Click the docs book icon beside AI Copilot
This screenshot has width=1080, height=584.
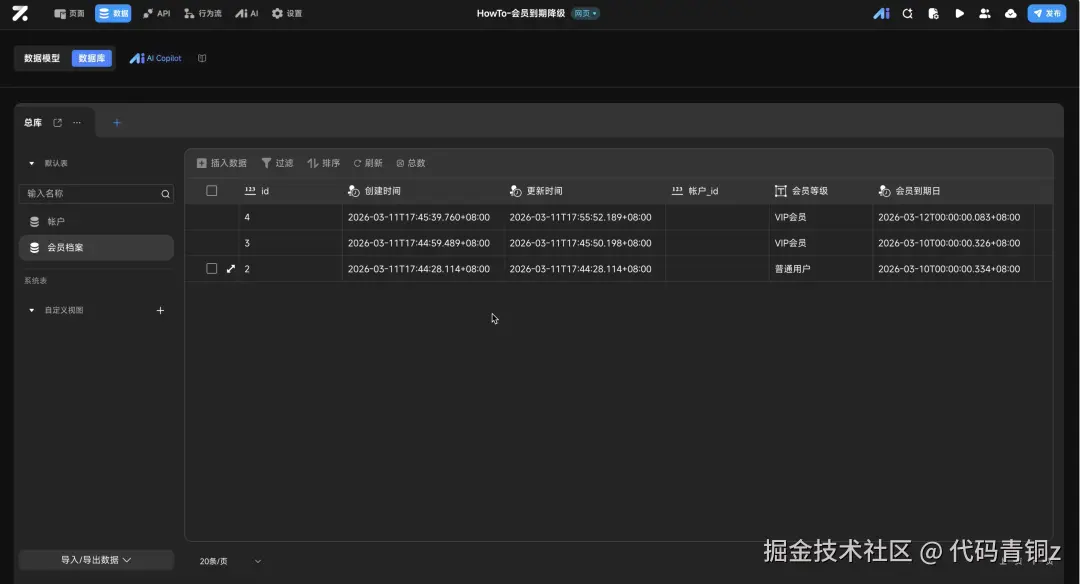coord(202,59)
